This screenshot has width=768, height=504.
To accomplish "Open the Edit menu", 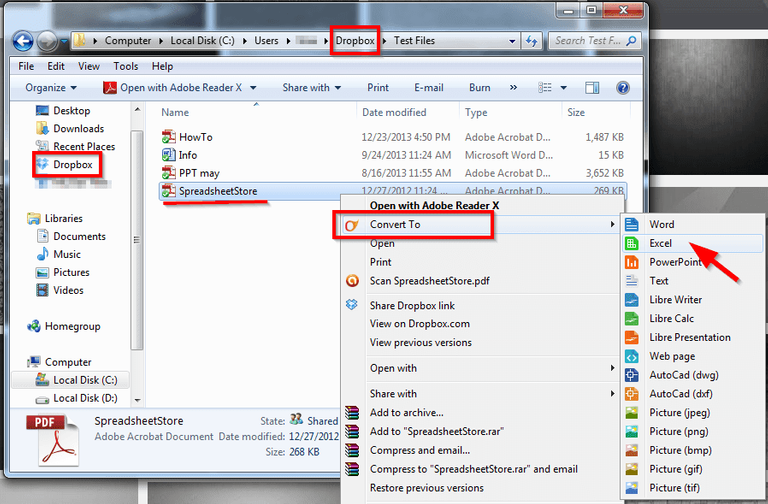I will tap(56, 66).
